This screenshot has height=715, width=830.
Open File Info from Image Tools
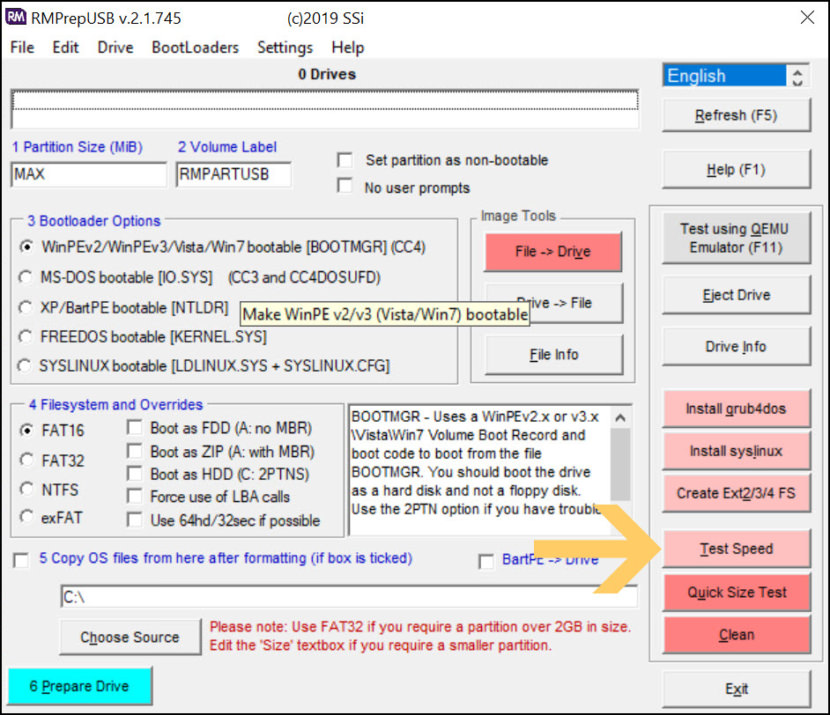point(553,353)
